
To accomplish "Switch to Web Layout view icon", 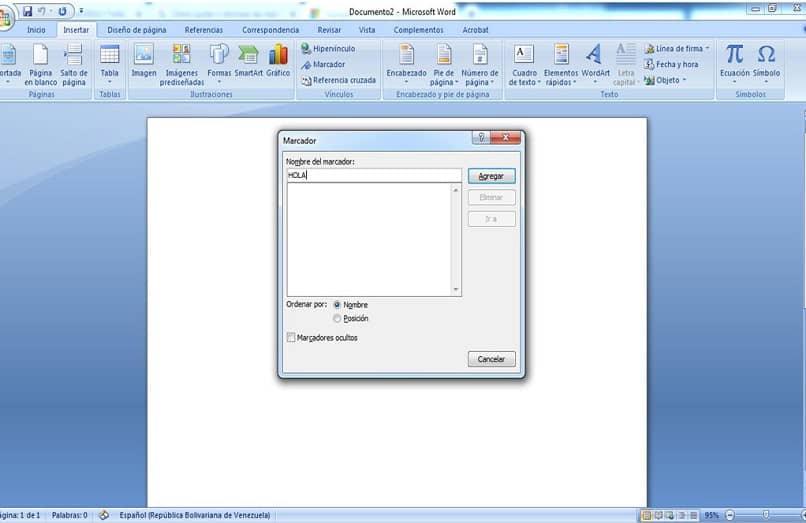I will pyautogui.click(x=670, y=515).
